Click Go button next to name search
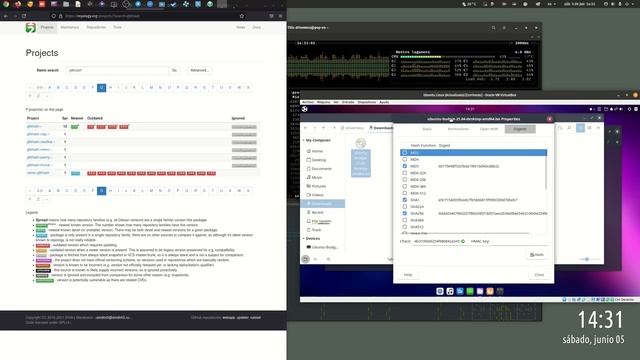This screenshot has width=640, height=360. pyautogui.click(x=174, y=70)
